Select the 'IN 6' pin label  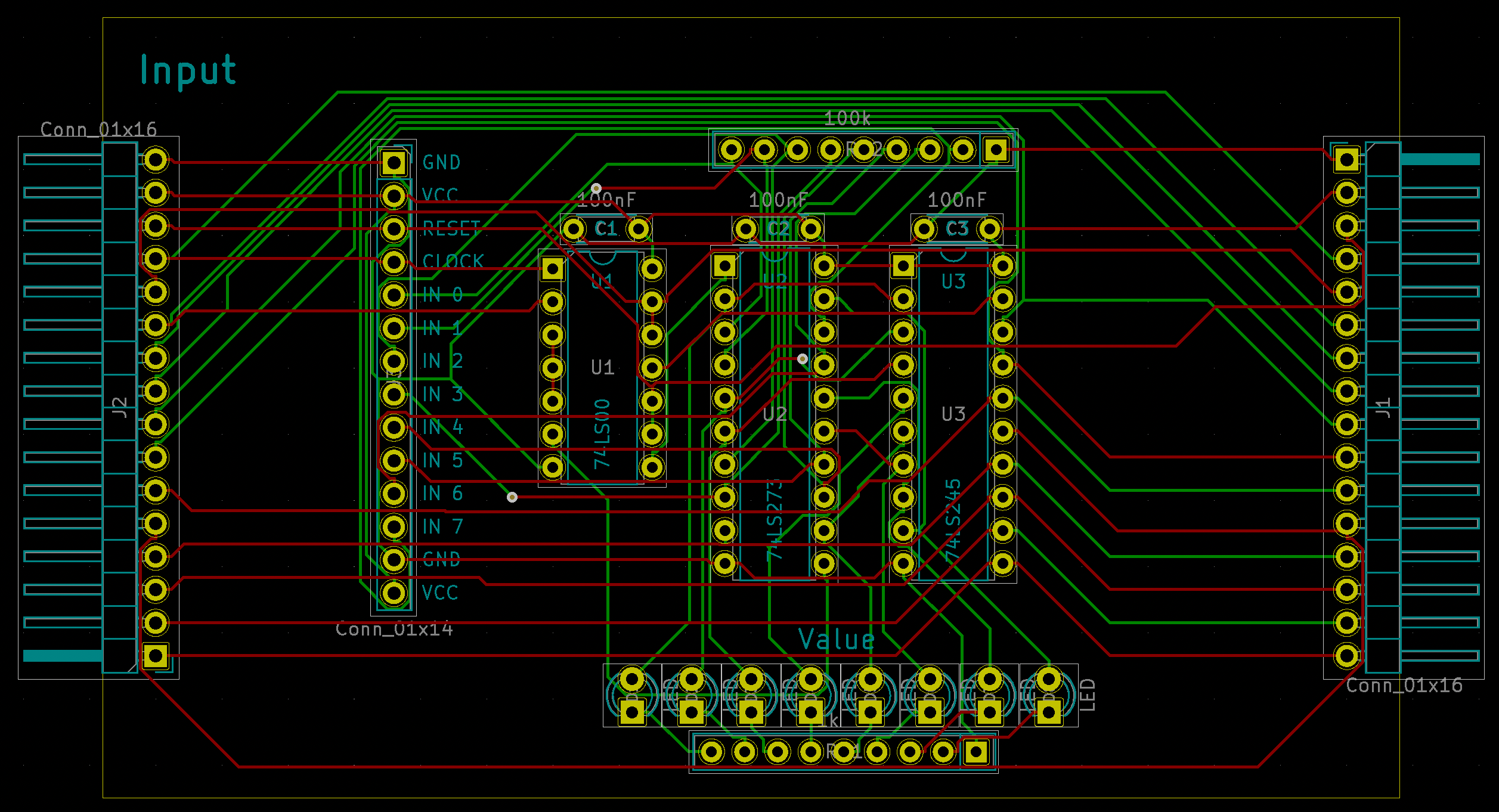tap(442, 493)
